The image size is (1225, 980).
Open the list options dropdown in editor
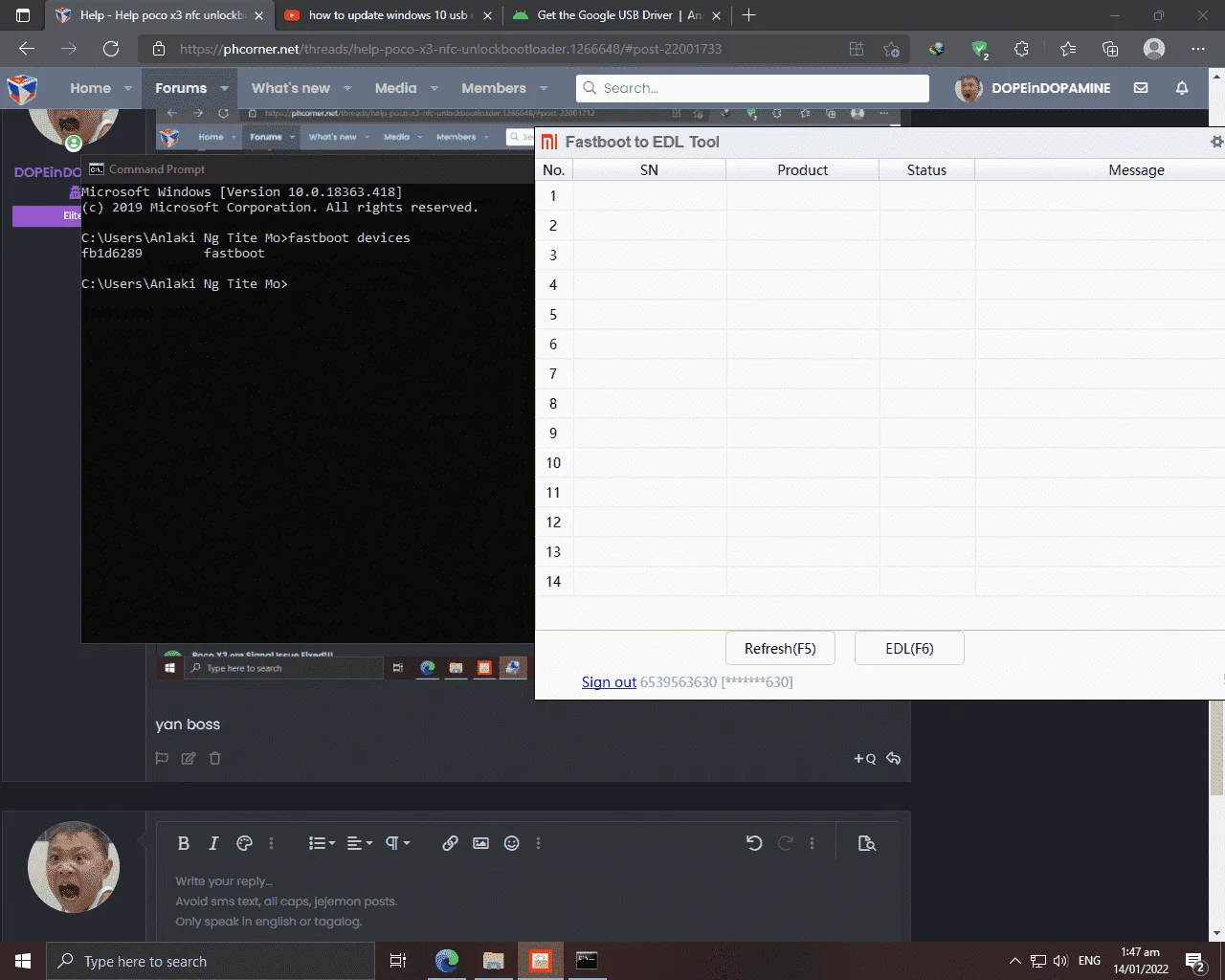pos(322,843)
